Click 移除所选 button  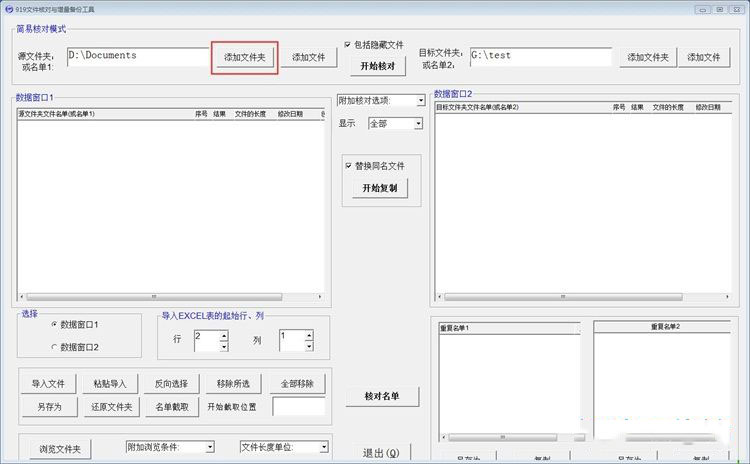coord(233,384)
